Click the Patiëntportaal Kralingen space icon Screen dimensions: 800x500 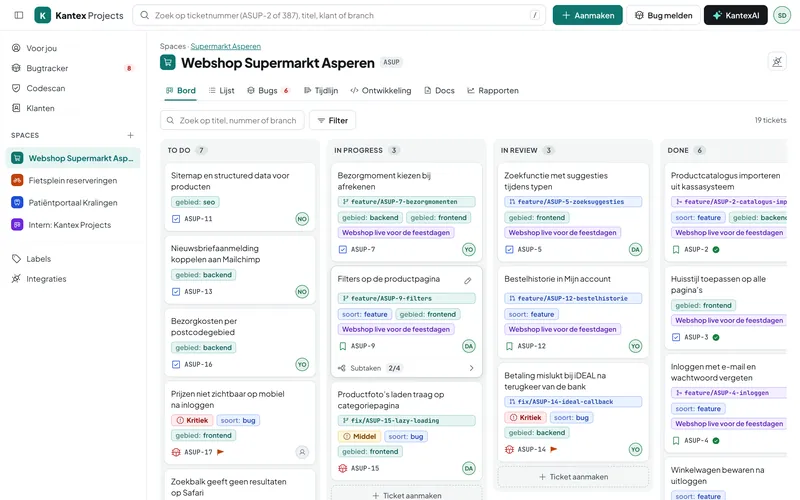[17, 203]
